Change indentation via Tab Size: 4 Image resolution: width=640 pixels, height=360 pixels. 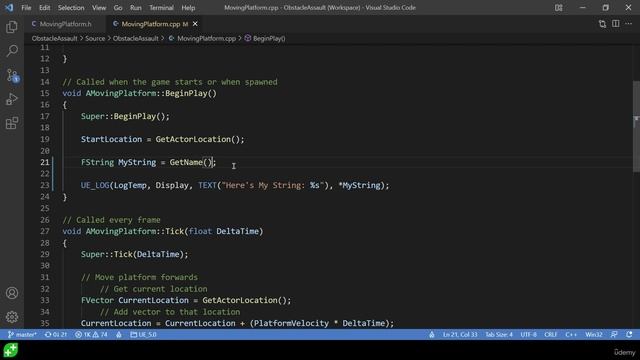[x=499, y=335]
